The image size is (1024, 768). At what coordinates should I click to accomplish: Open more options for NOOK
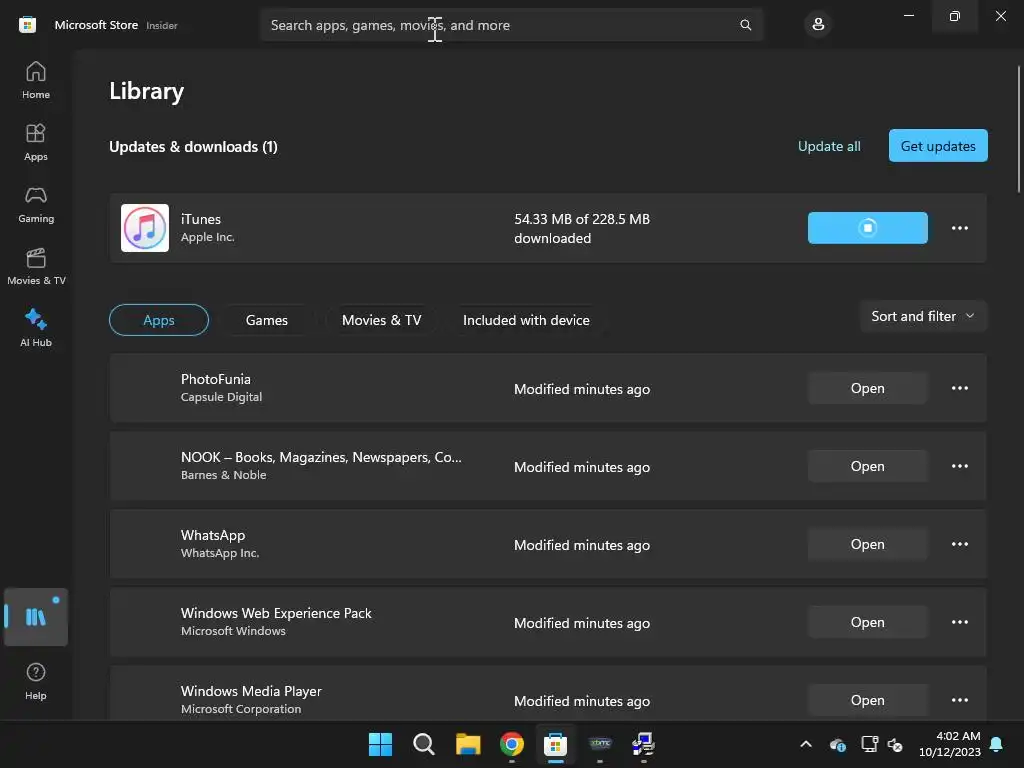(x=959, y=466)
